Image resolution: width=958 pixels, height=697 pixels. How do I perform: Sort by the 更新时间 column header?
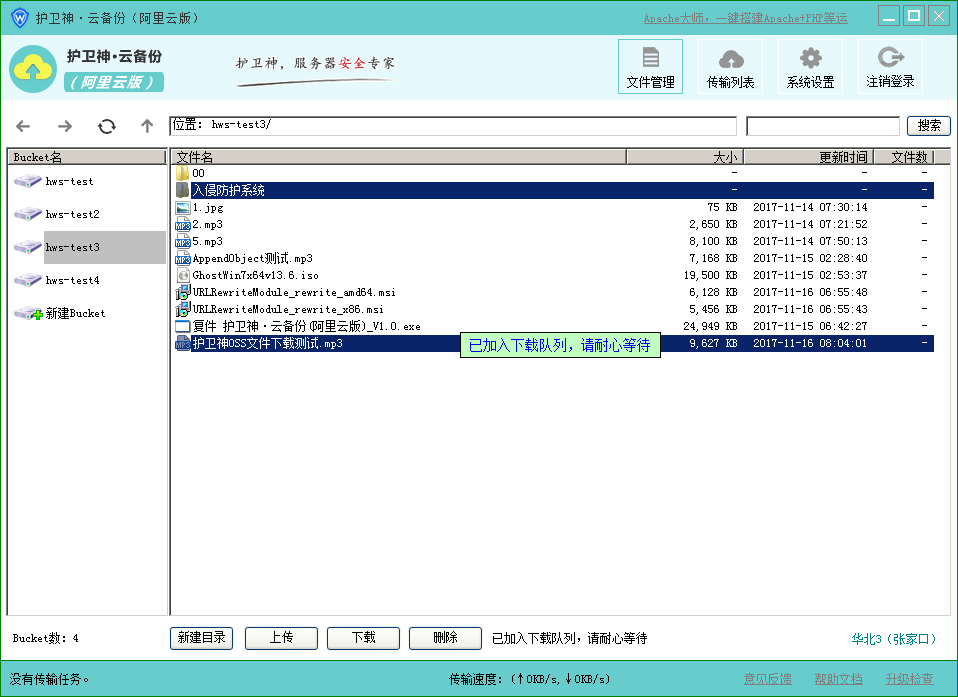coord(809,157)
